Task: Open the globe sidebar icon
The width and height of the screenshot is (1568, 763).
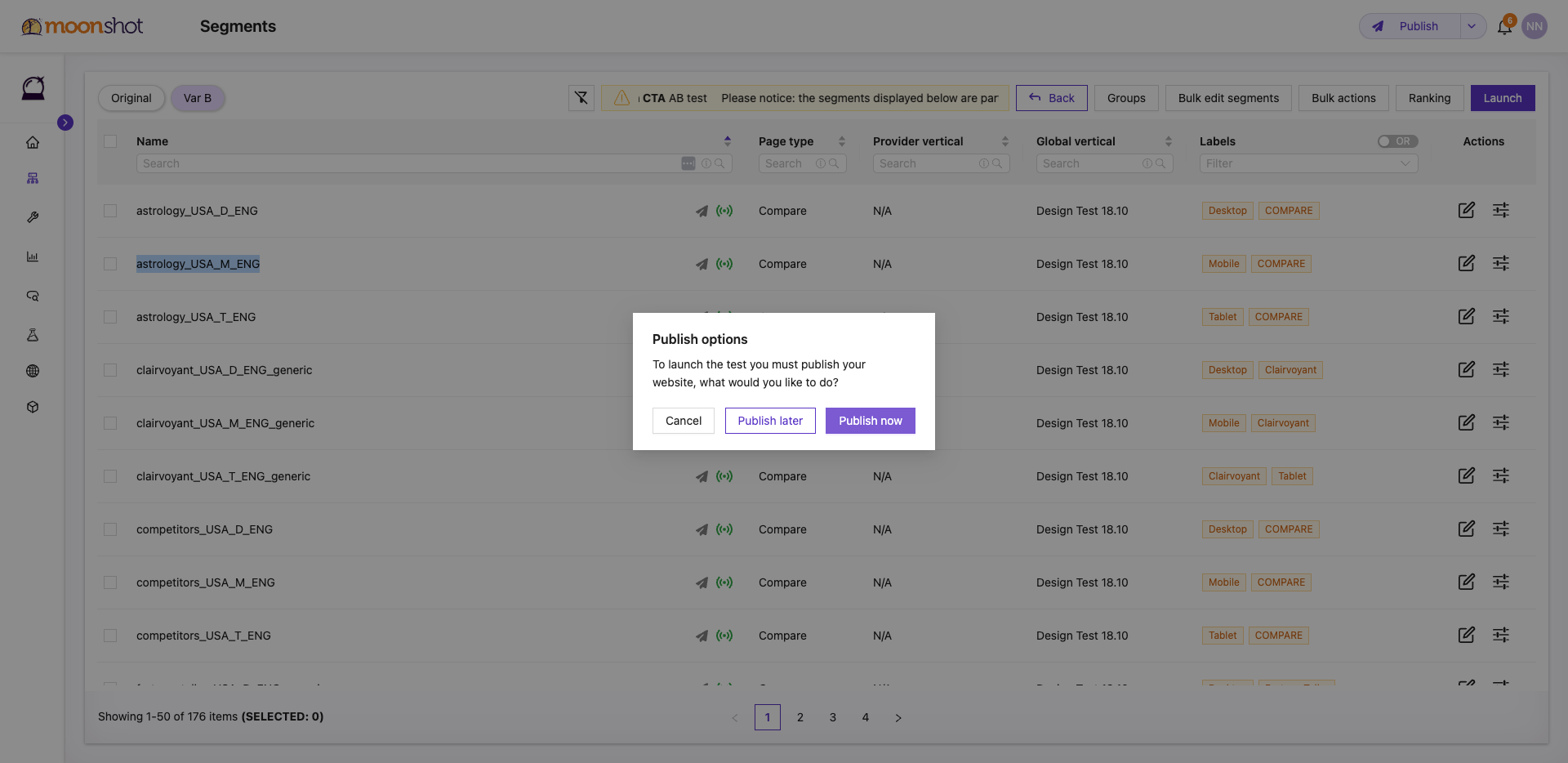Action: pyautogui.click(x=33, y=371)
